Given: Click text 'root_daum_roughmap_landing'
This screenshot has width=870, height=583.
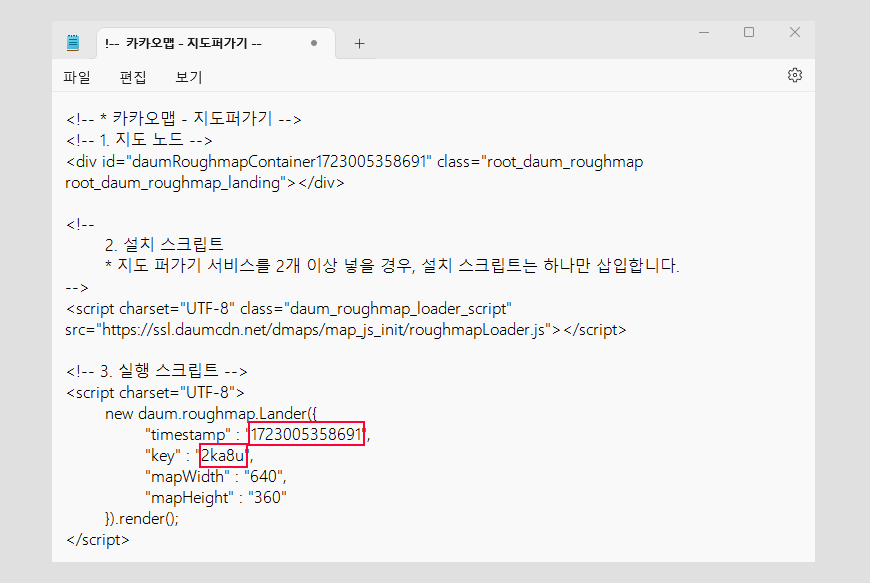Looking at the screenshot, I should click(x=173, y=183).
